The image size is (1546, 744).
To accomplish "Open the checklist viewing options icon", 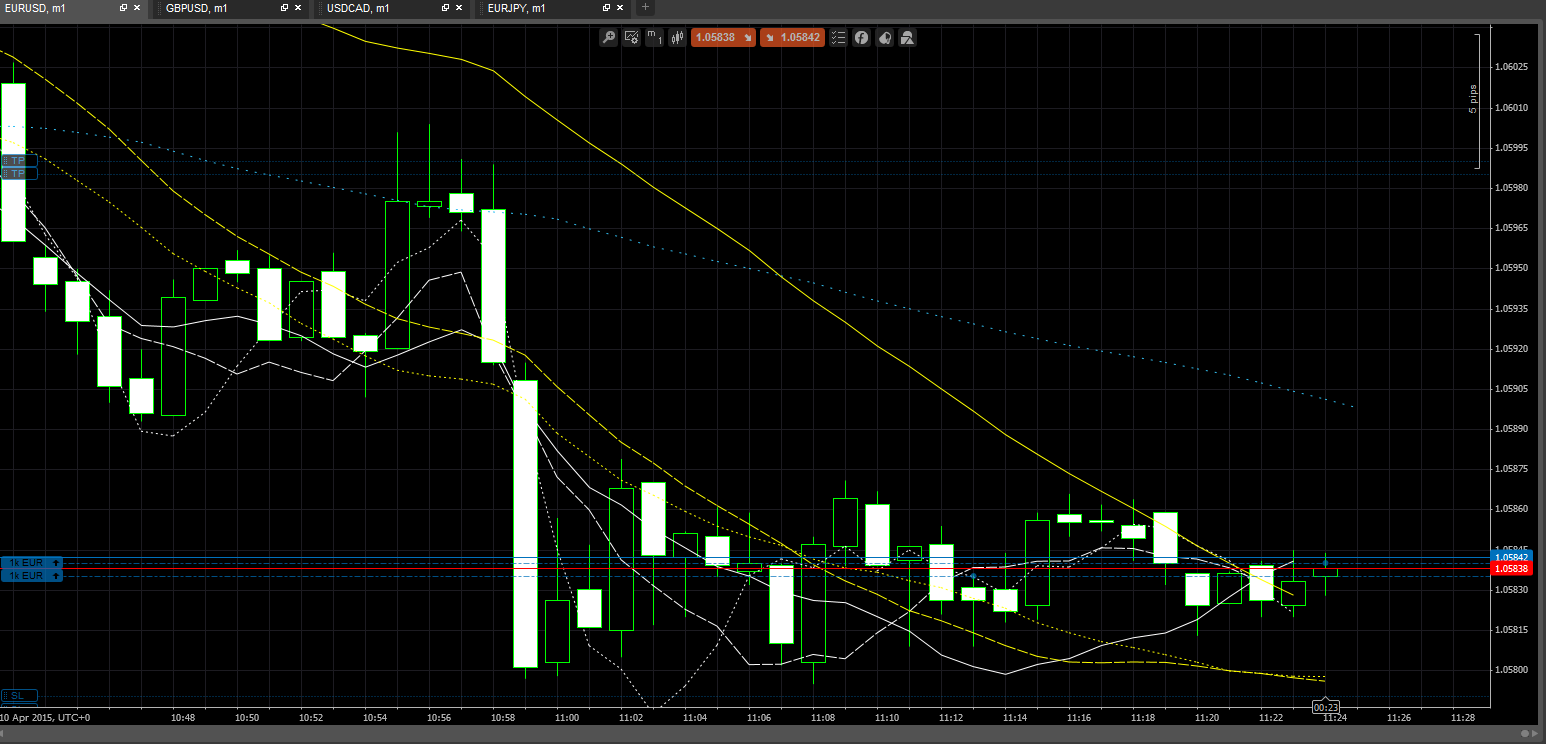I will coord(838,38).
